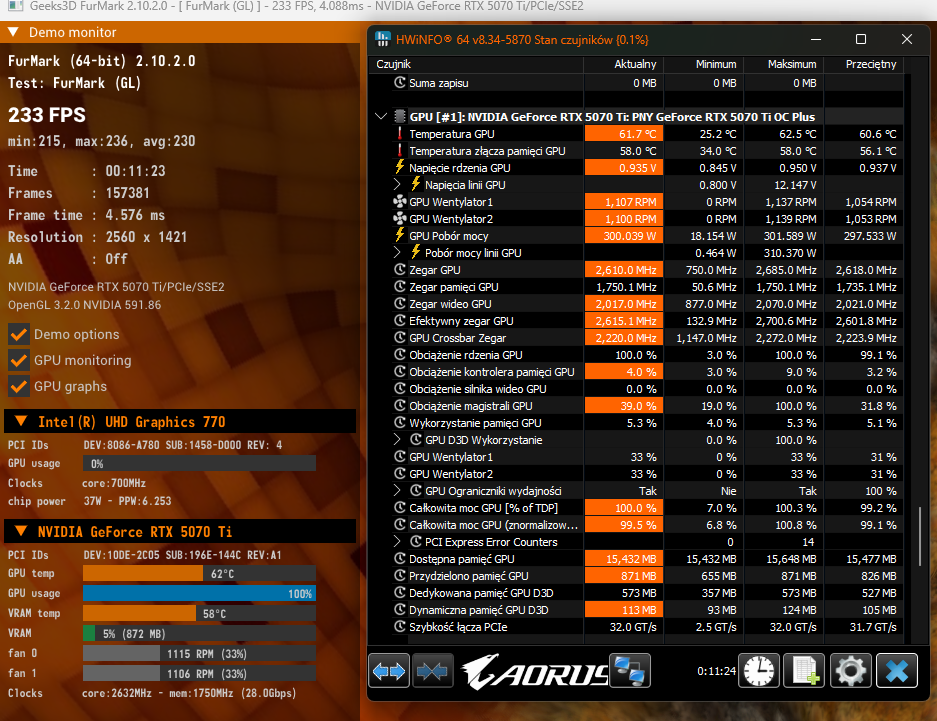Click clock icon beside Zegar pamięci GPU
The width and height of the screenshot is (937, 721).
pos(400,287)
